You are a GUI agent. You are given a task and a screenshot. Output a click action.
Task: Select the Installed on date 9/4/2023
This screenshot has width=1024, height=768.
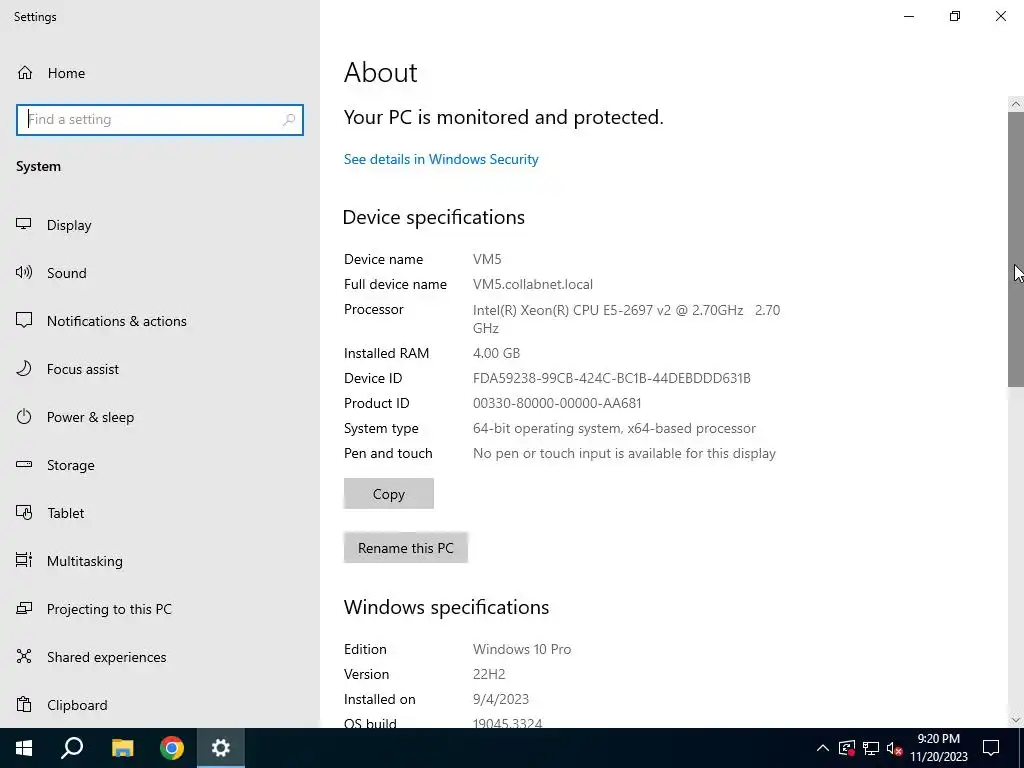(501, 699)
